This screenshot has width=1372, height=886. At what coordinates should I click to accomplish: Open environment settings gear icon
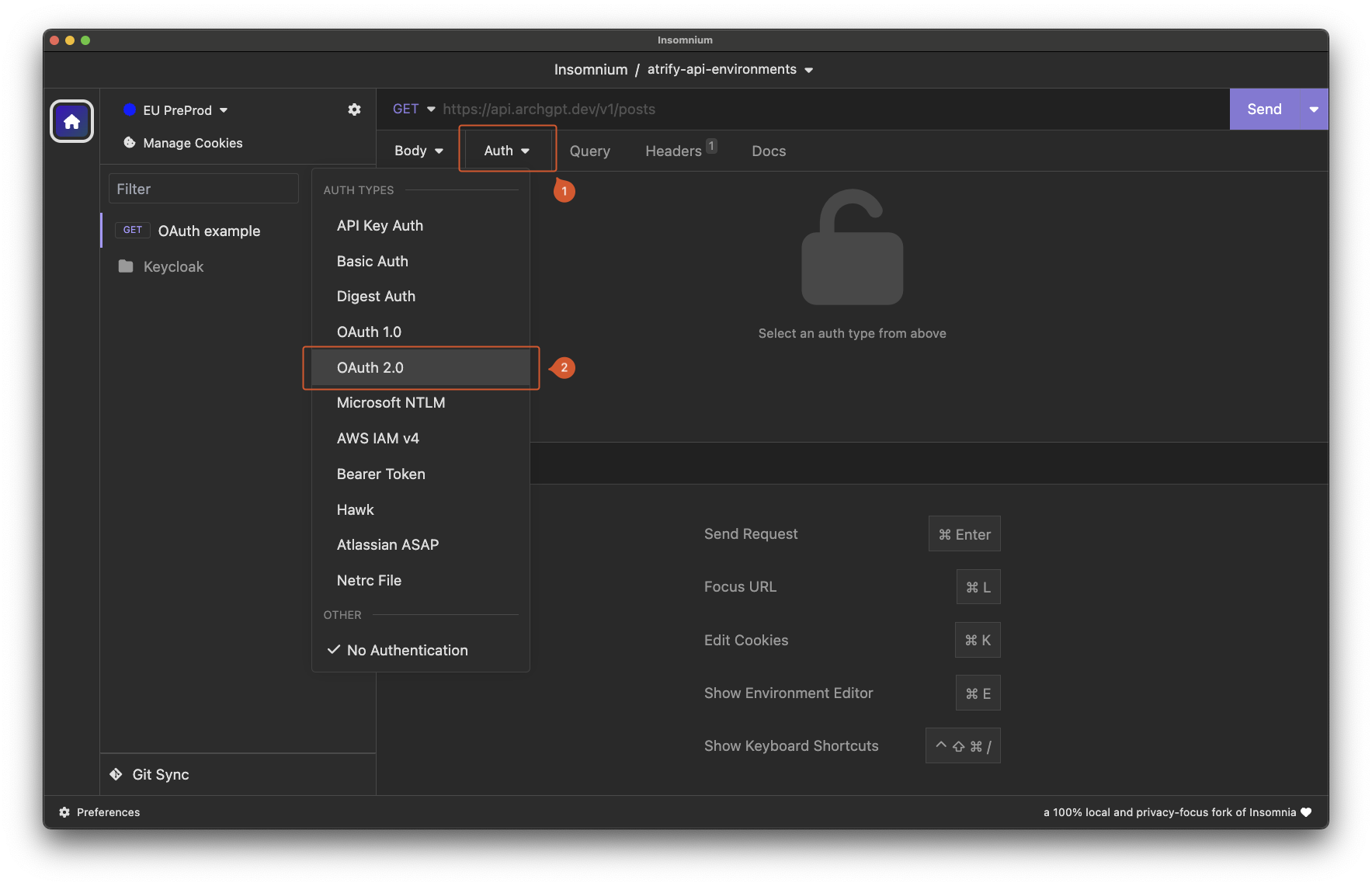354,109
